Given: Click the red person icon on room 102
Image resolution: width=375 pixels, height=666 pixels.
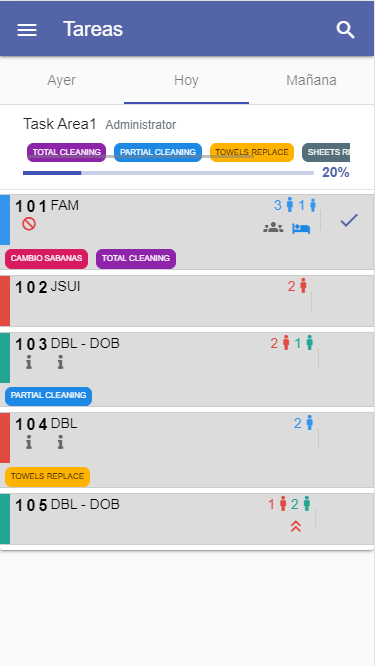Looking at the screenshot, I should pos(303,286).
